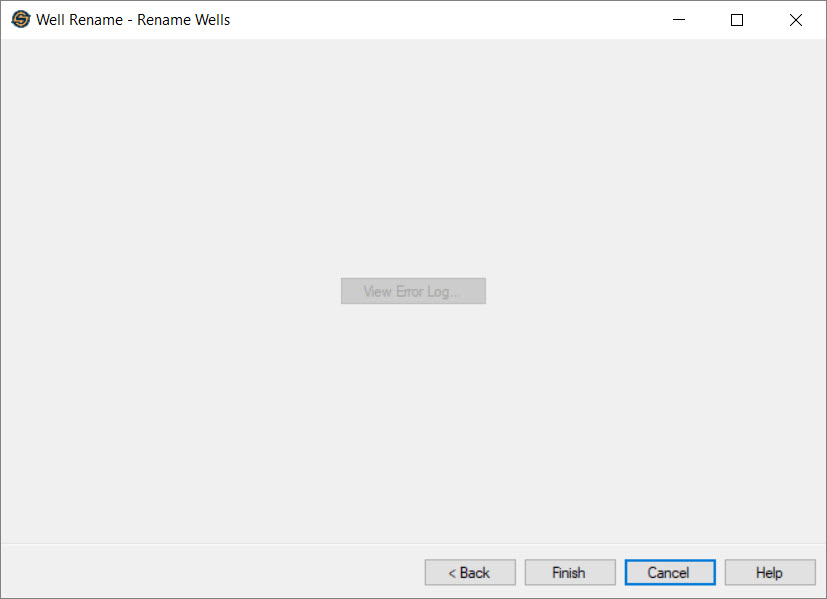Click the dash minimize icon

pos(679,20)
